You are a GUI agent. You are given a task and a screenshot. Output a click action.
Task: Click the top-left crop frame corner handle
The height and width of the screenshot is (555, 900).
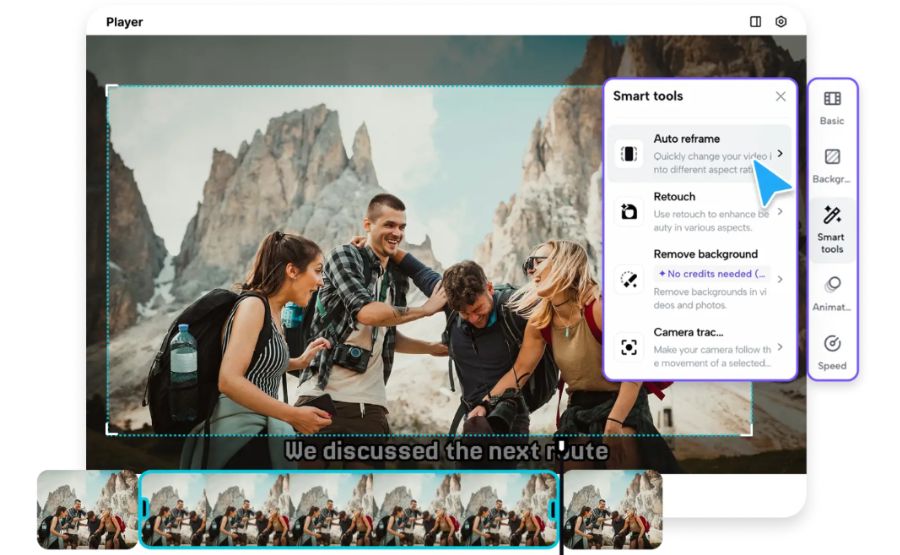[x=111, y=90]
